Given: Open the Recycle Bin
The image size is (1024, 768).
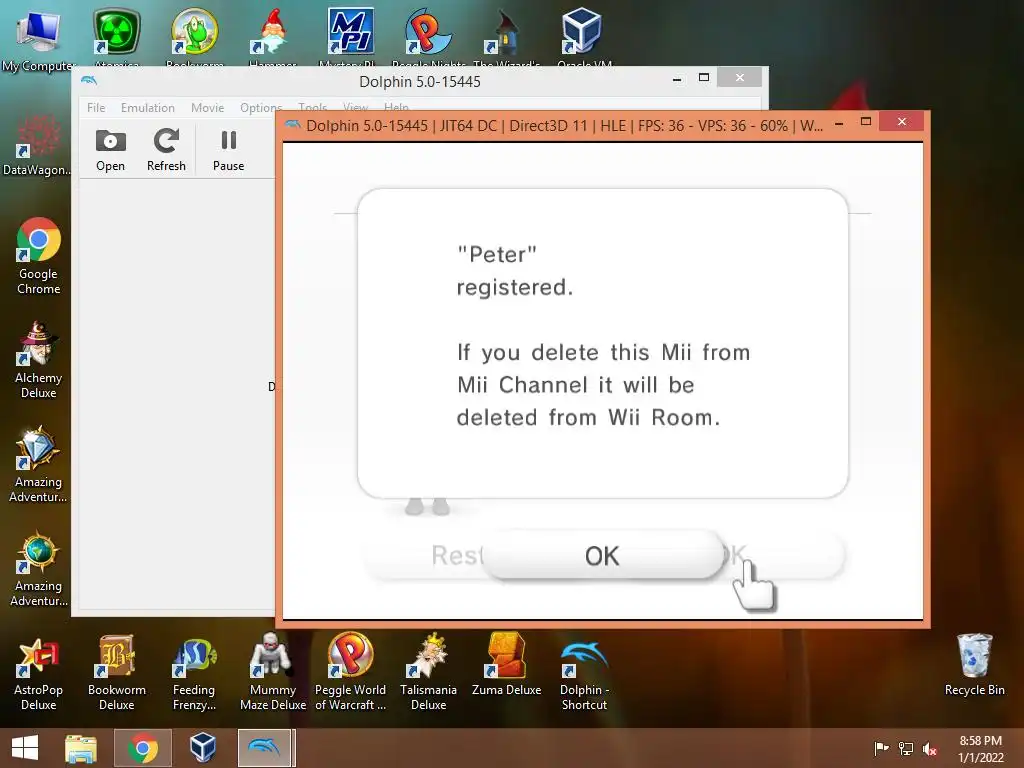Looking at the screenshot, I should pyautogui.click(x=974, y=665).
